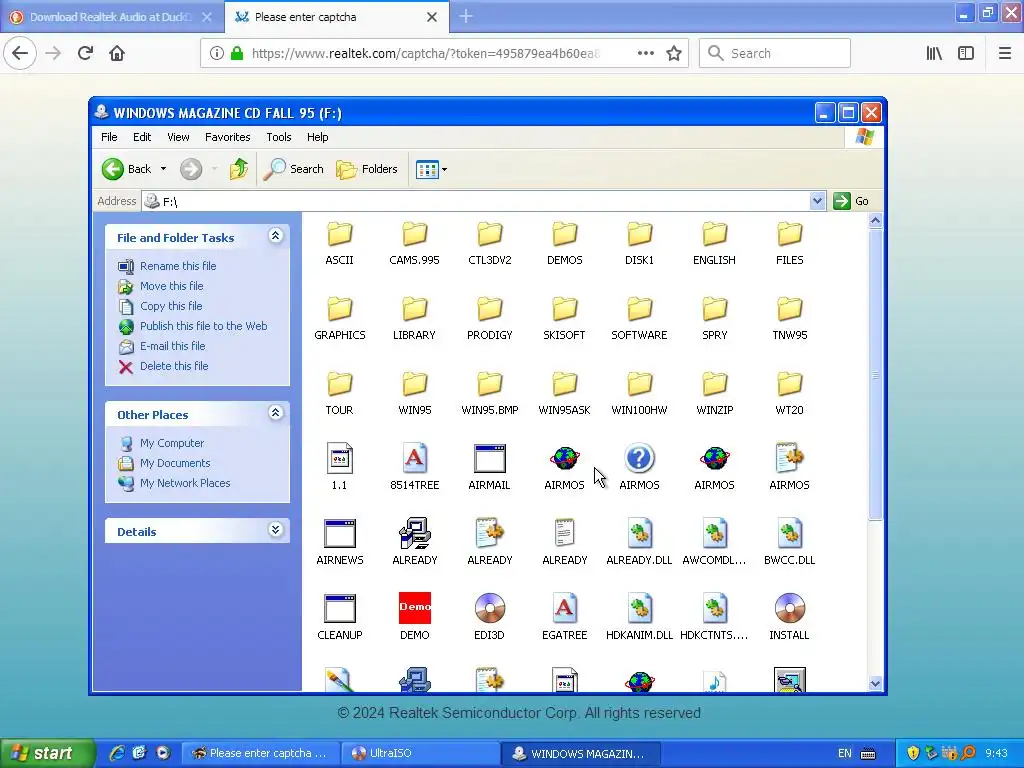This screenshot has width=1024, height=768.
Task: Open the Tools menu
Action: point(279,137)
